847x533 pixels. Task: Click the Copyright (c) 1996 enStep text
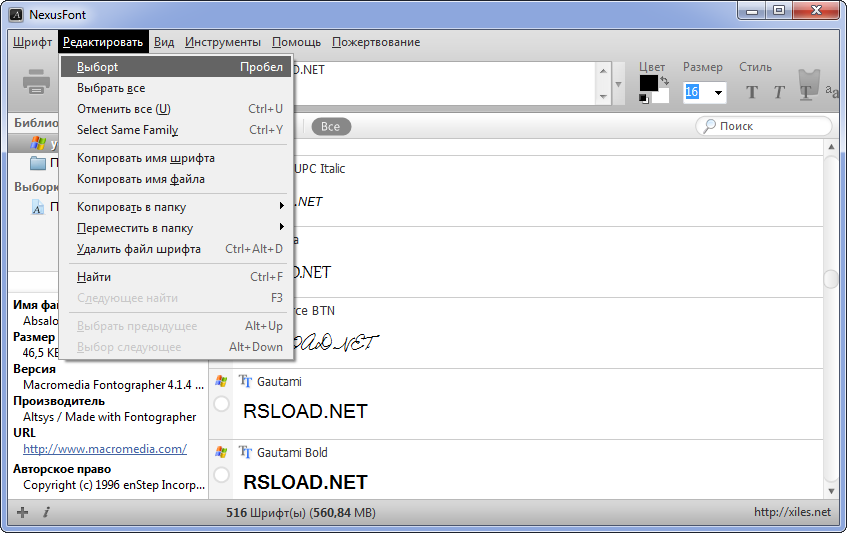114,485
